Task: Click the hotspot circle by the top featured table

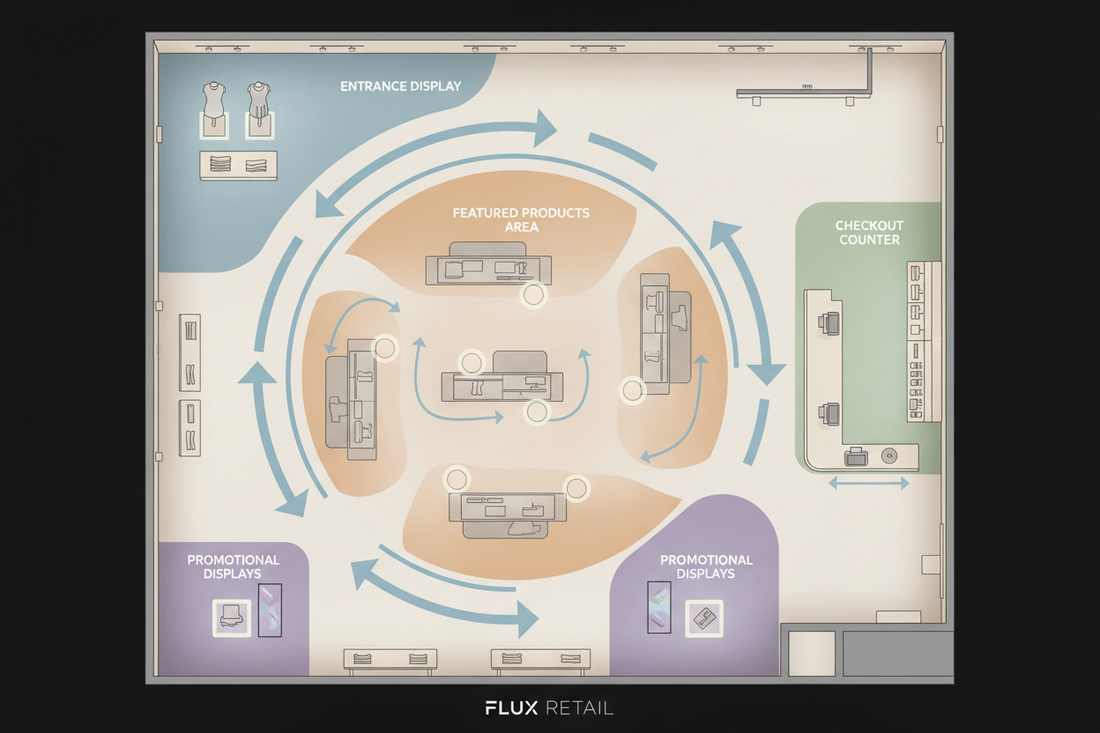Action: pos(533,295)
